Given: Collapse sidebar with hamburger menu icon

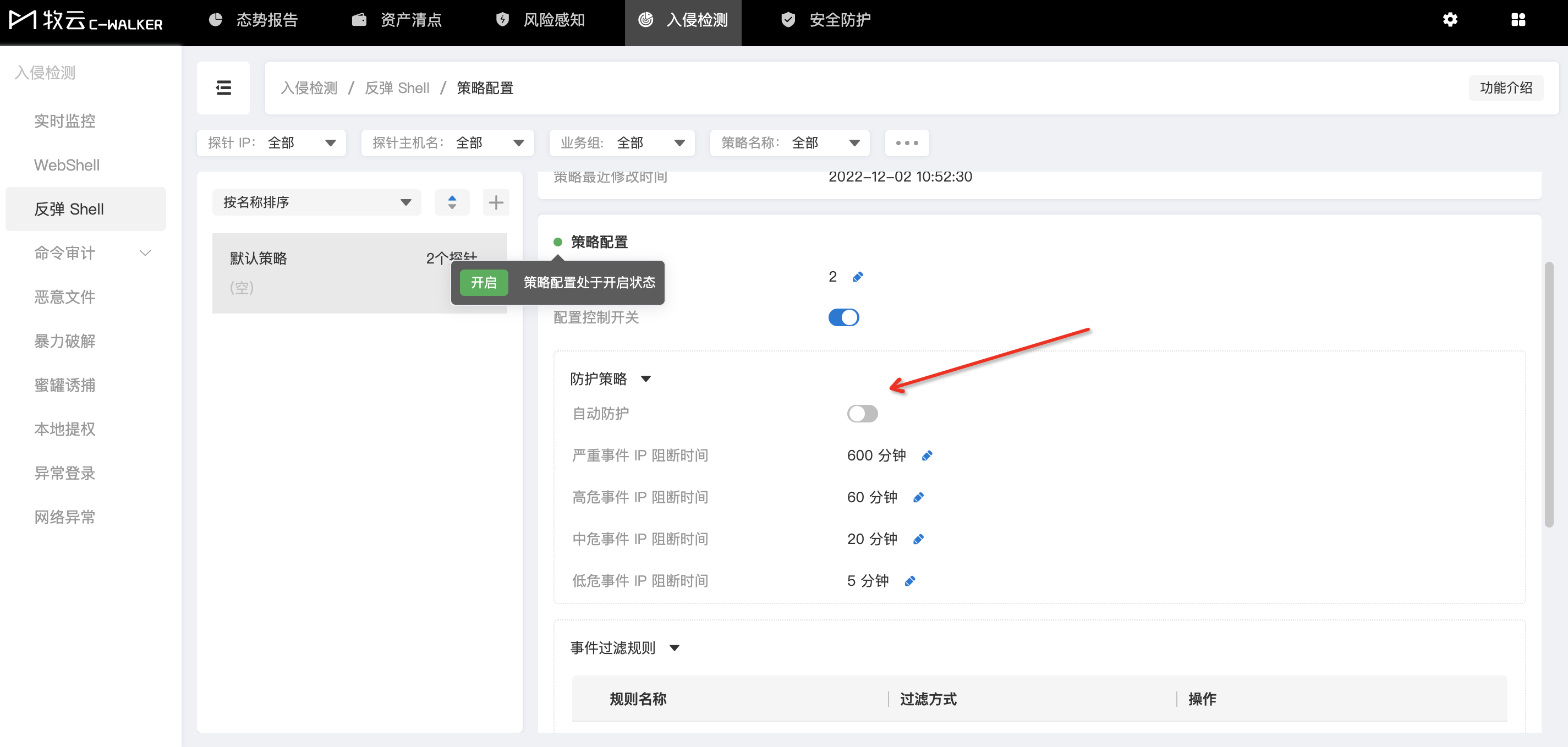Looking at the screenshot, I should point(223,87).
